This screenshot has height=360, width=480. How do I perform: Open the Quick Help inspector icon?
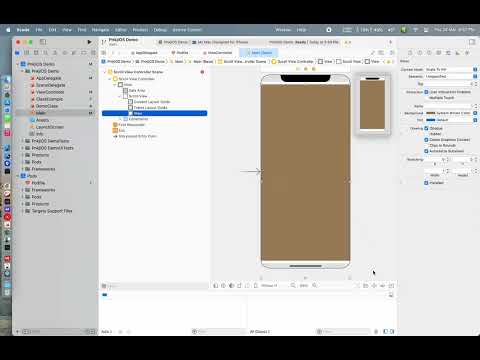coord(429,53)
